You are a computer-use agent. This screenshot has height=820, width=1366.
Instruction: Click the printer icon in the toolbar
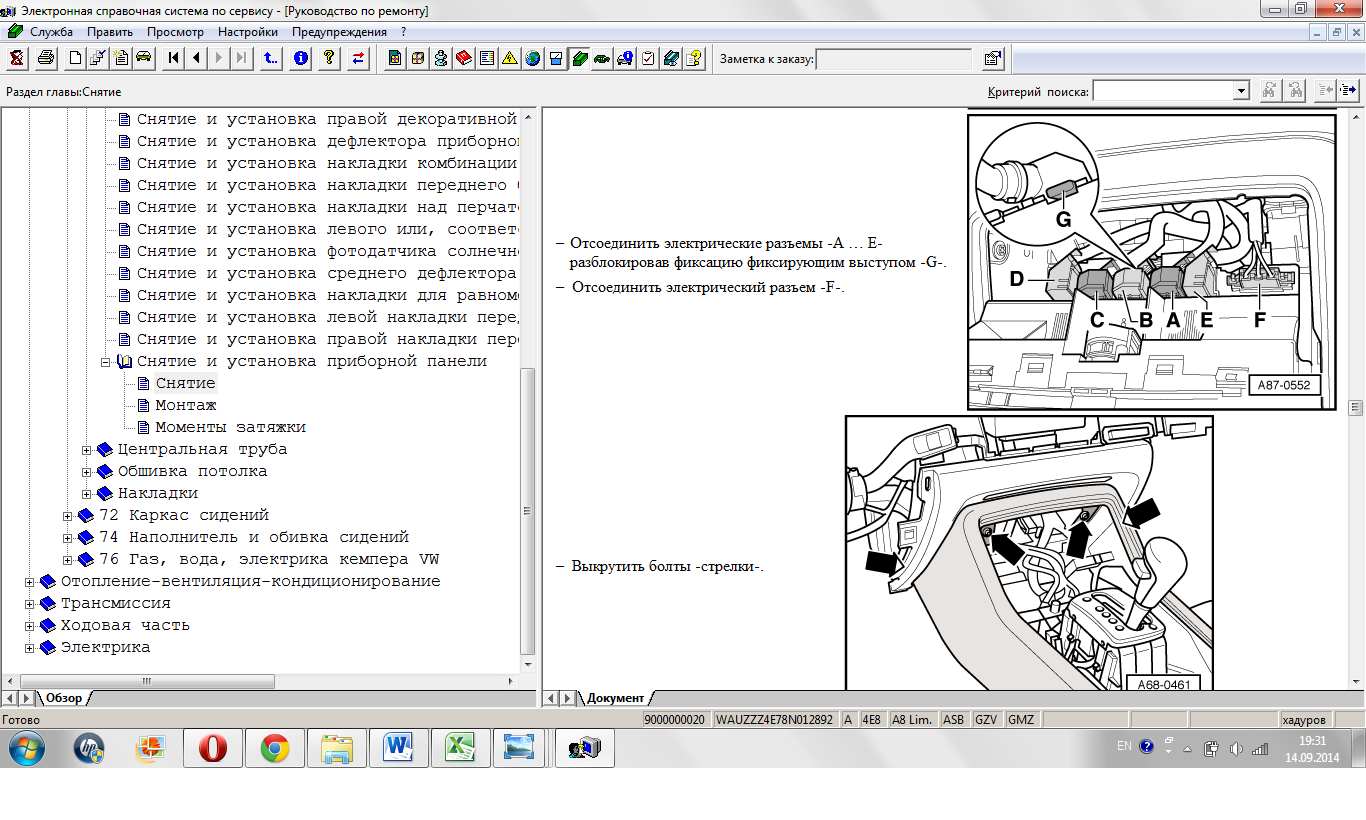click(x=46, y=58)
